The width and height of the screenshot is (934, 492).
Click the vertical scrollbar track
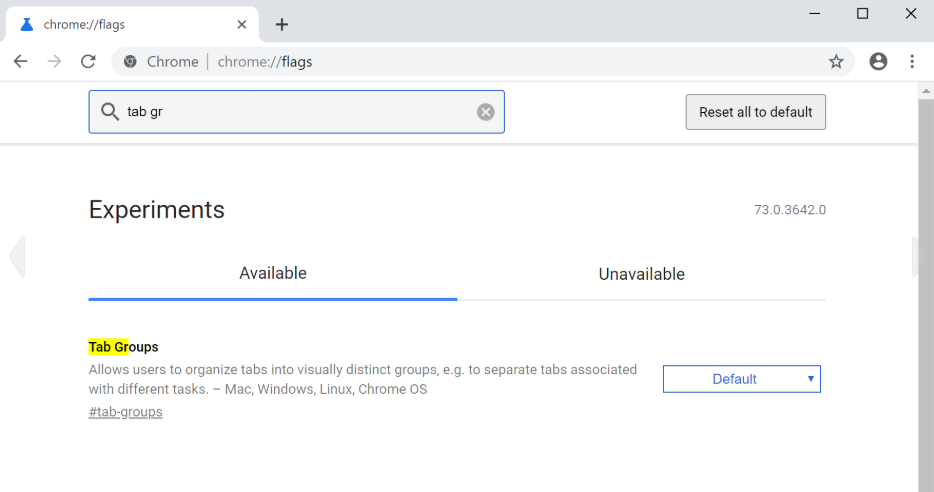(x=926, y=295)
